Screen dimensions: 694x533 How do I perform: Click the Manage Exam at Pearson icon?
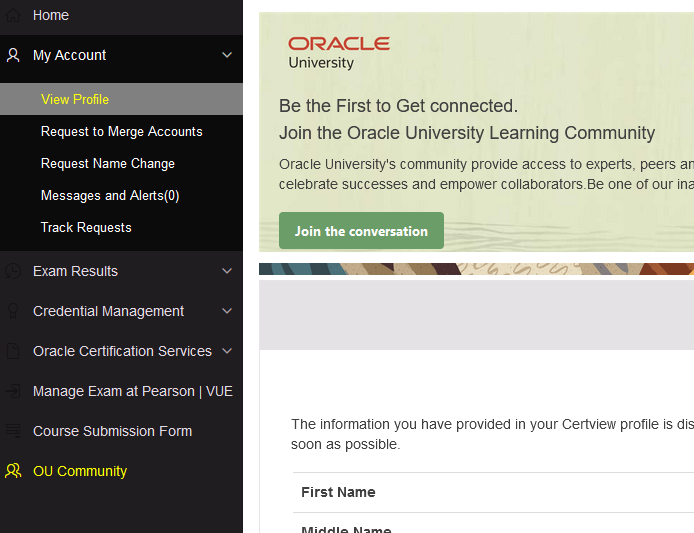pyautogui.click(x=13, y=391)
